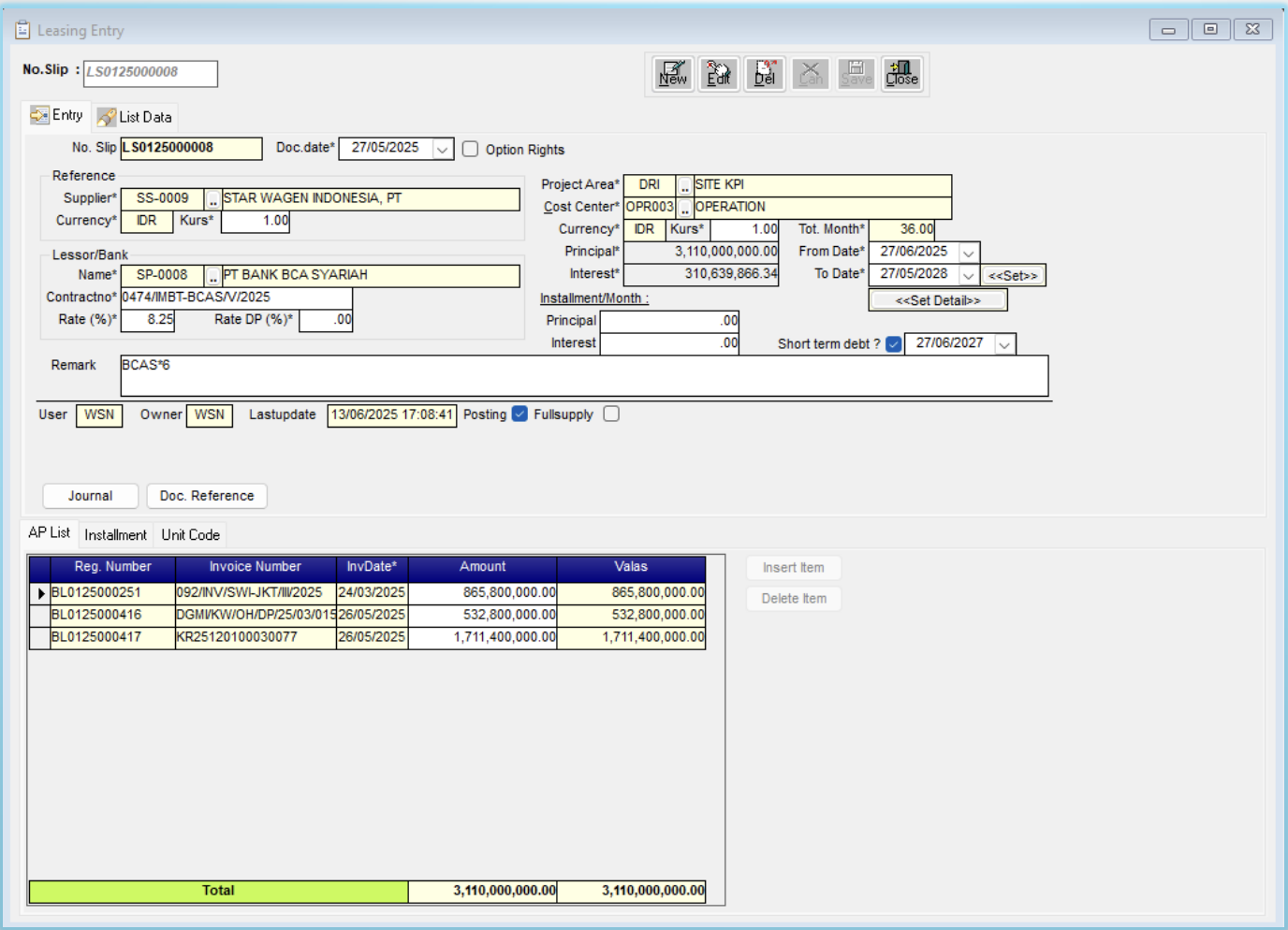This screenshot has width=1288, height=930.
Task: Click the New record toolbar icon
Action: click(x=673, y=74)
